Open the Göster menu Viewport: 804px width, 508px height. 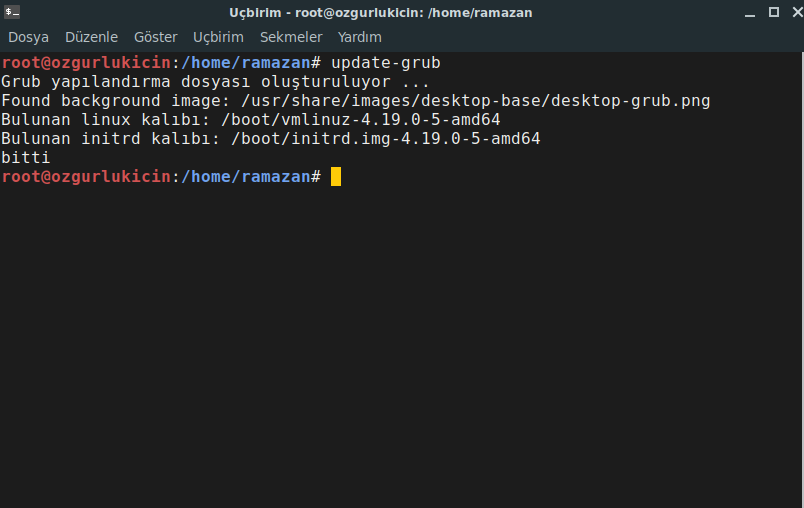[x=155, y=37]
